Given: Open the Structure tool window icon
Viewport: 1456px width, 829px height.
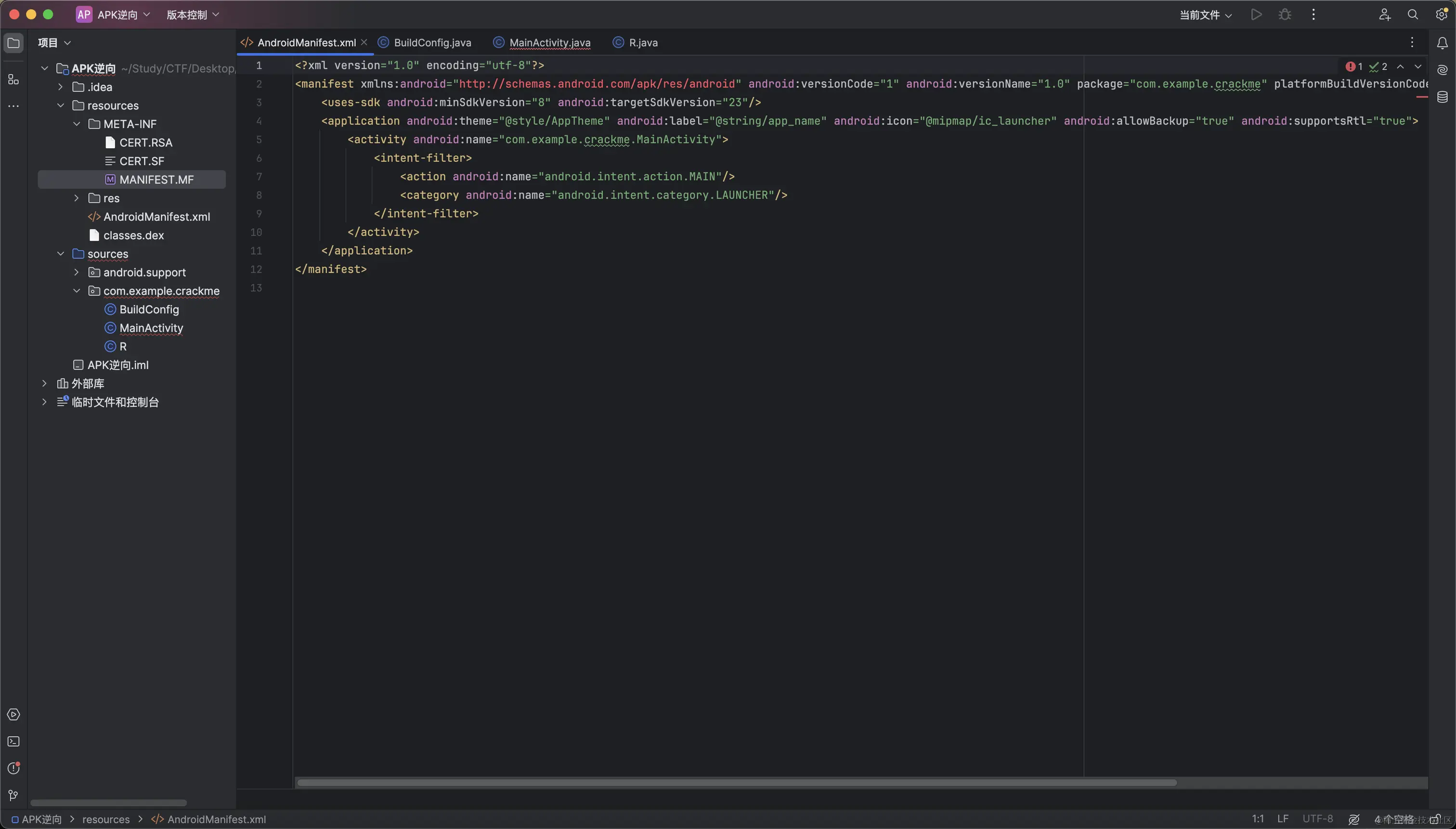Looking at the screenshot, I should point(13,80).
